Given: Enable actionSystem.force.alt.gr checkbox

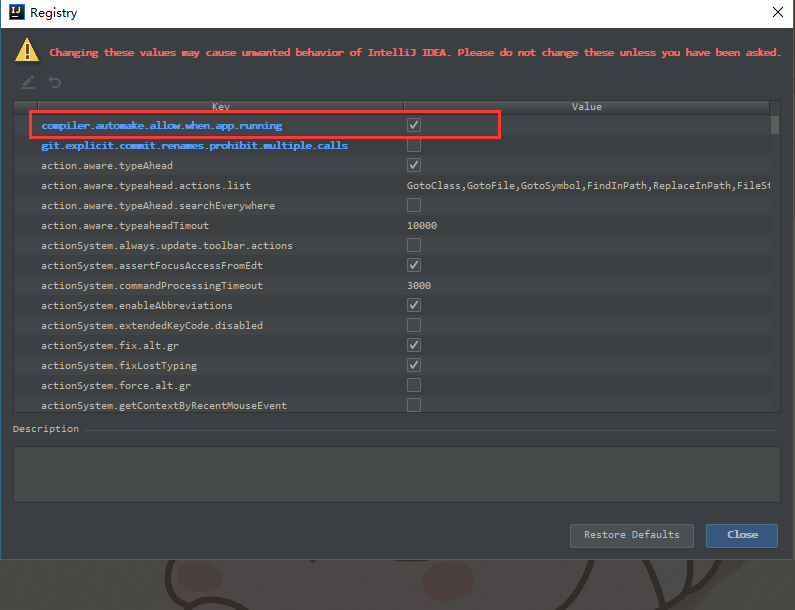Looking at the screenshot, I should coord(414,385).
